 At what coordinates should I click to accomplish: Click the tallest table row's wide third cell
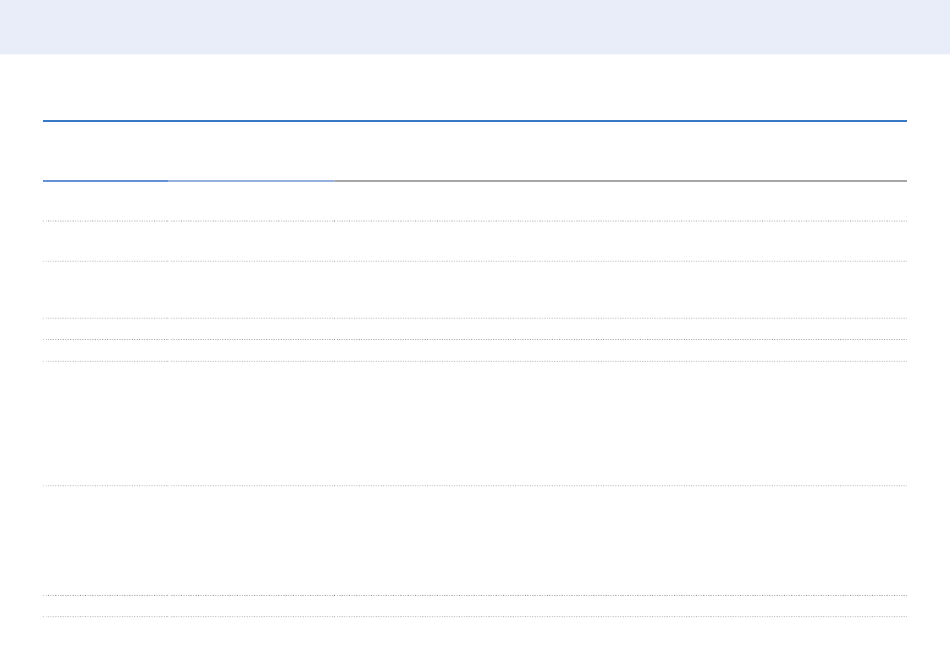[621, 424]
